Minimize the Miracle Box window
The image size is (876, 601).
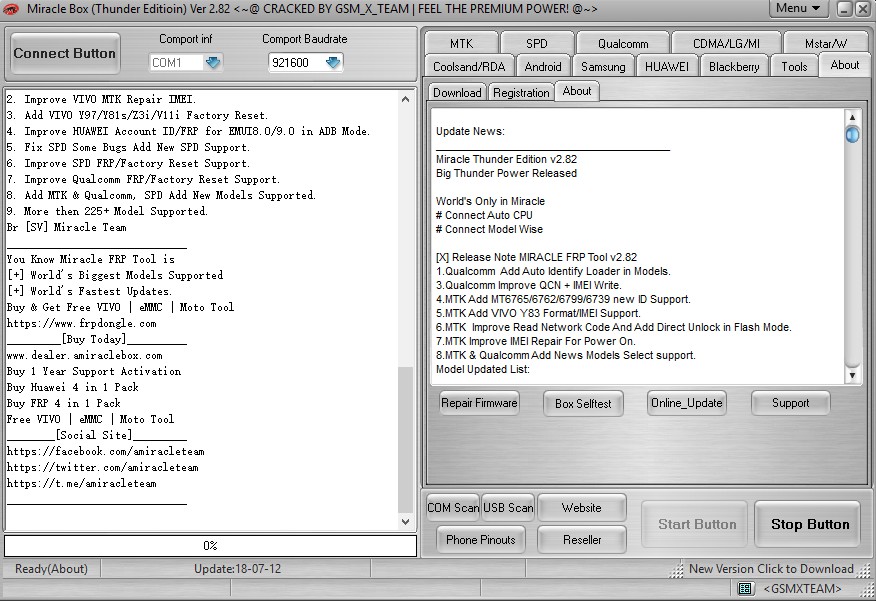(x=844, y=8)
